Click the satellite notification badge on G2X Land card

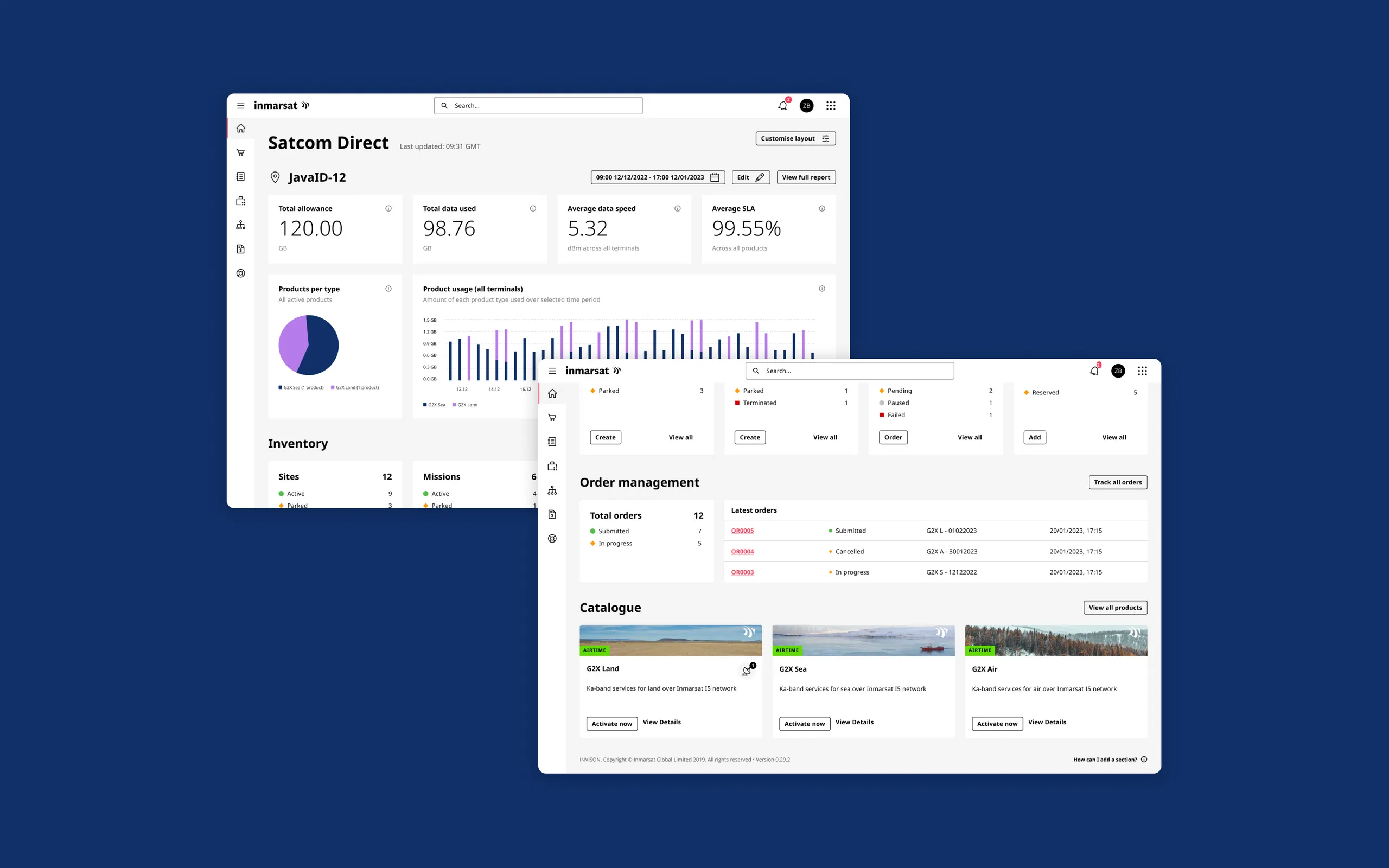(x=748, y=670)
